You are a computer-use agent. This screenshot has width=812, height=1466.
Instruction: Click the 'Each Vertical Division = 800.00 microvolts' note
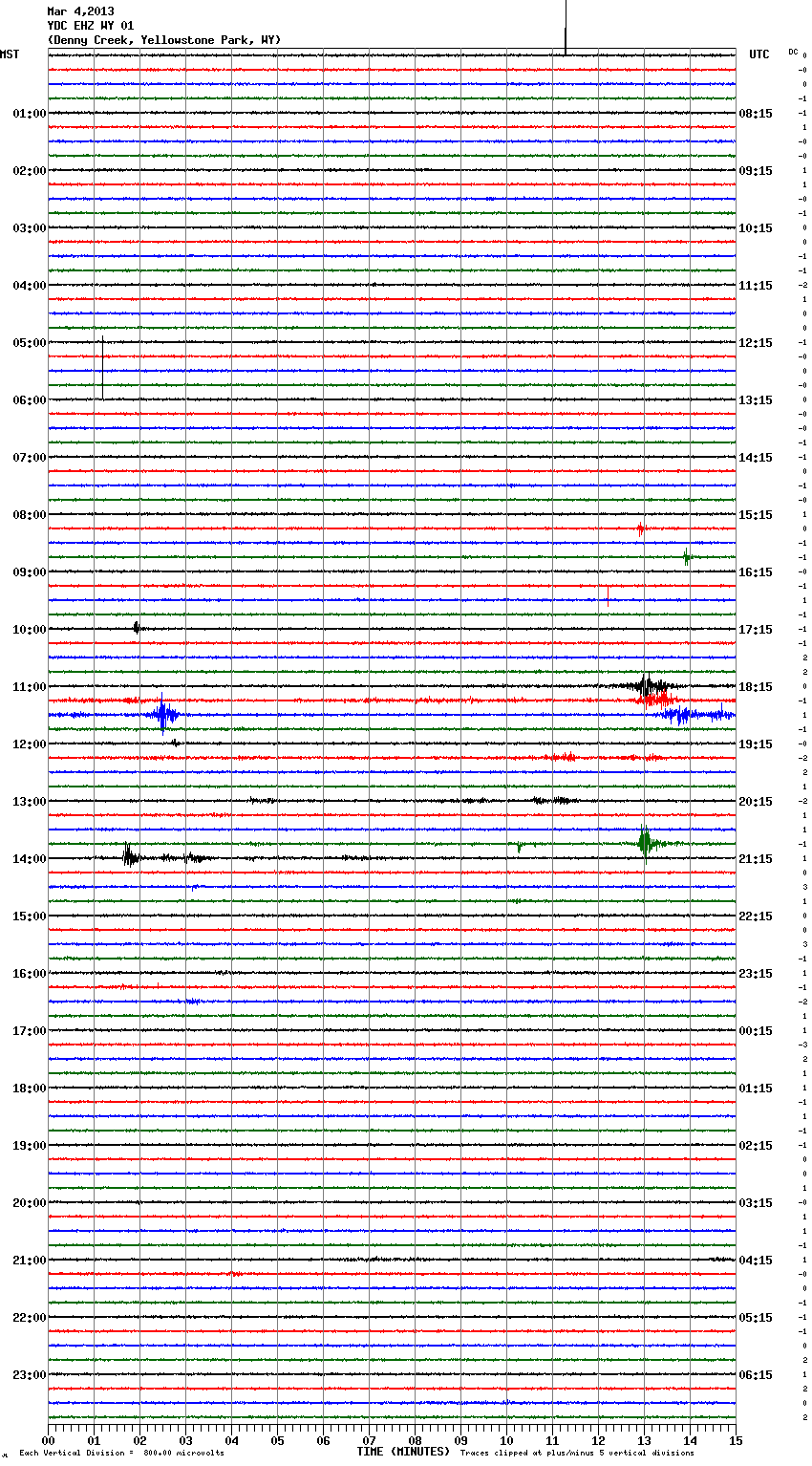pos(121,1454)
